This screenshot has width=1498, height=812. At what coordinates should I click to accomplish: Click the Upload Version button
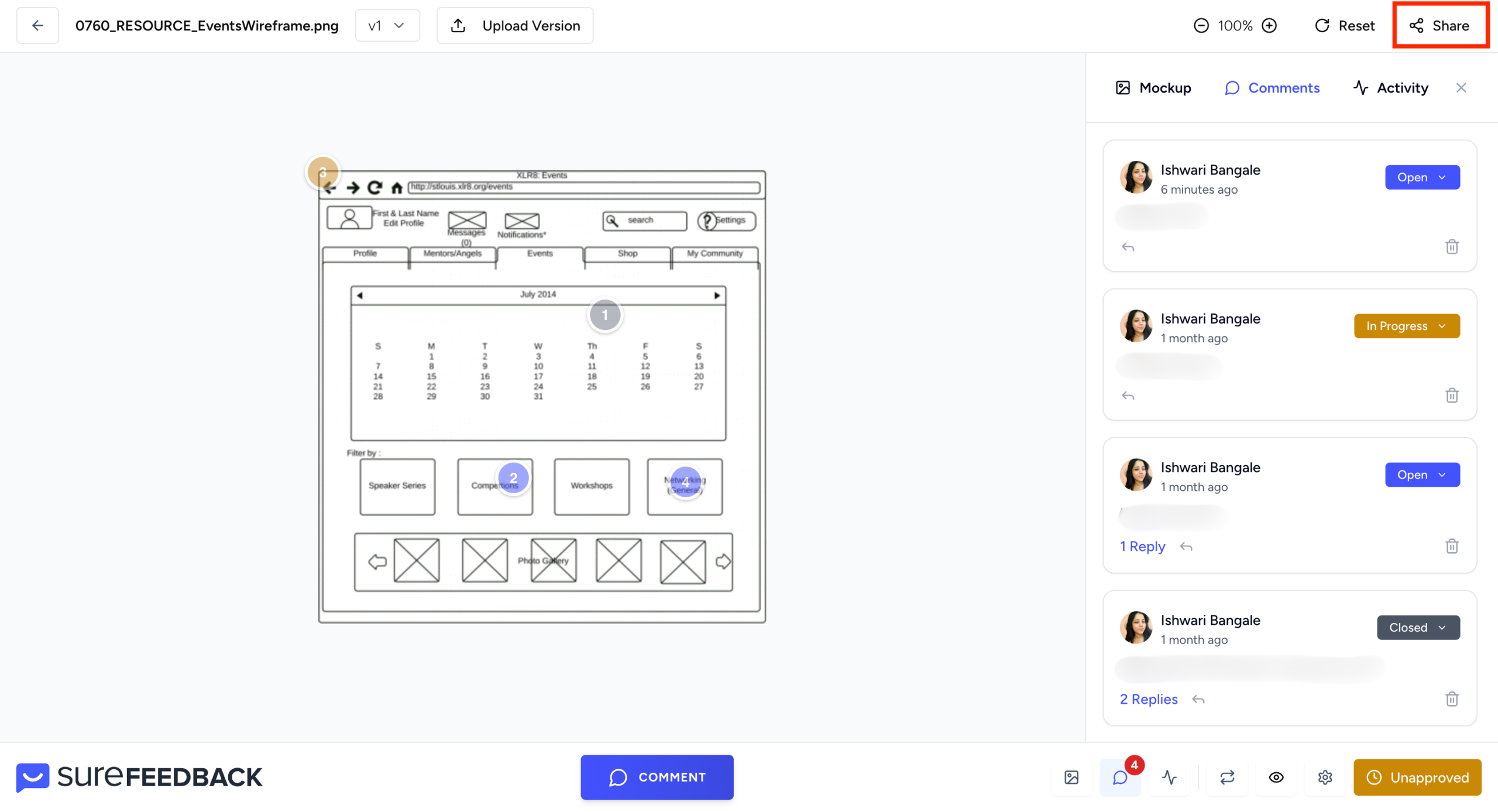pos(515,26)
